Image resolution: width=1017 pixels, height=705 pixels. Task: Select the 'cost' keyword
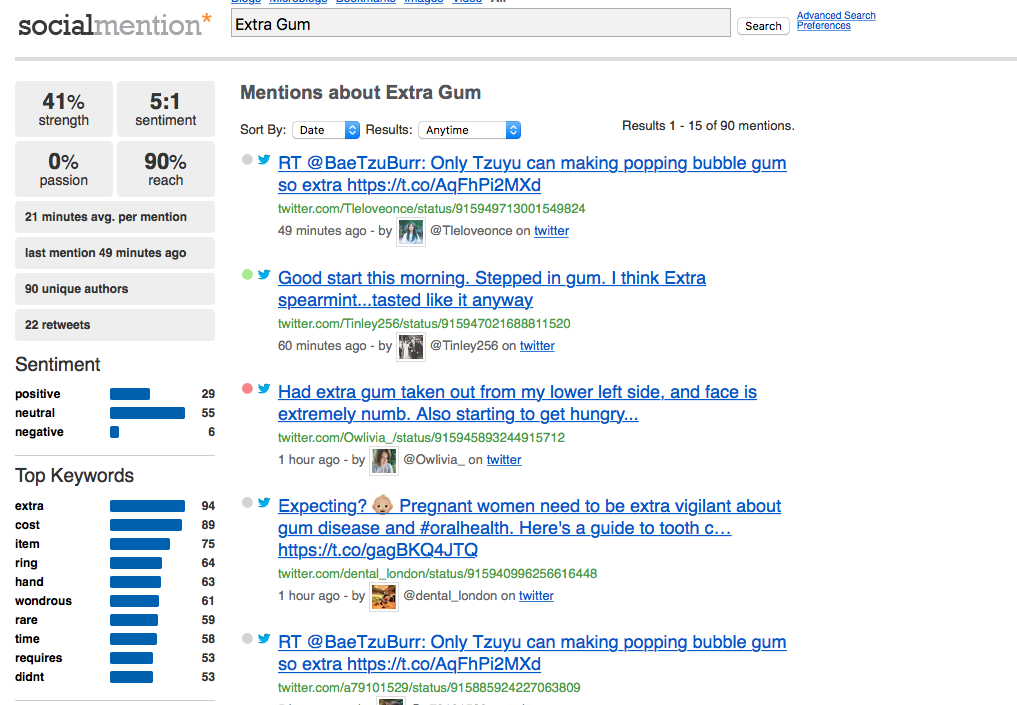(27, 525)
